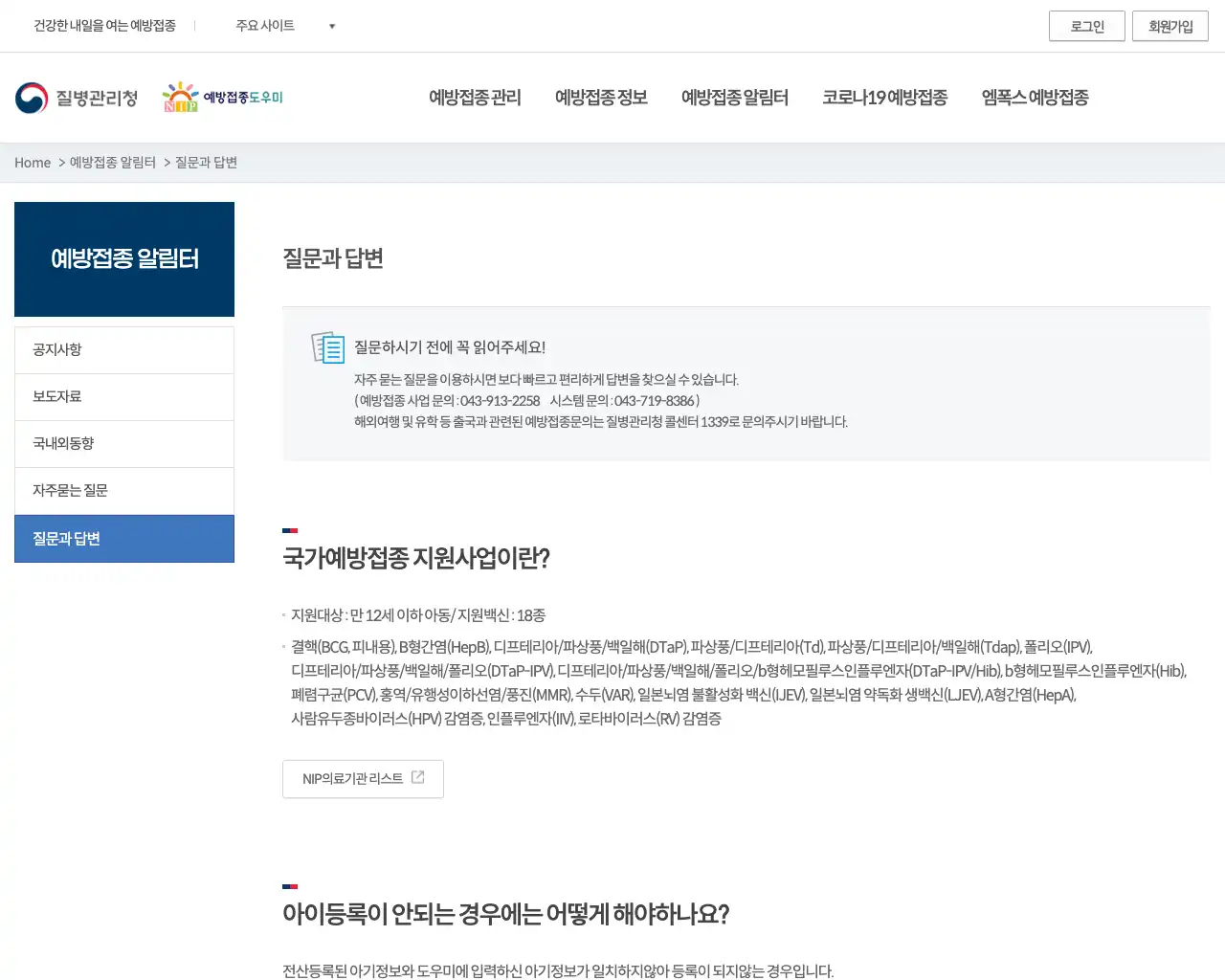Click the 질병관리청 KDCA logo

pyautogui.click(x=77, y=97)
